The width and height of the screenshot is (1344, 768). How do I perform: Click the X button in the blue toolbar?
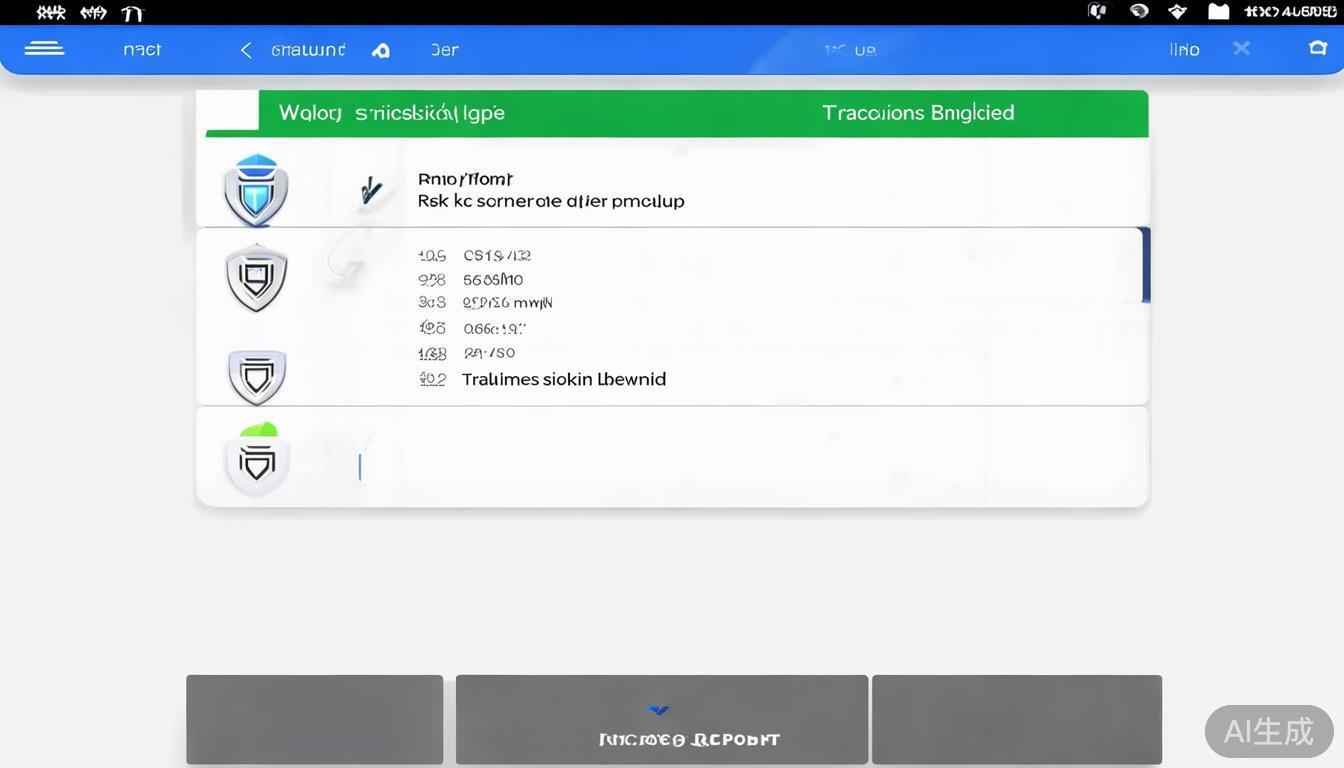[1241, 48]
